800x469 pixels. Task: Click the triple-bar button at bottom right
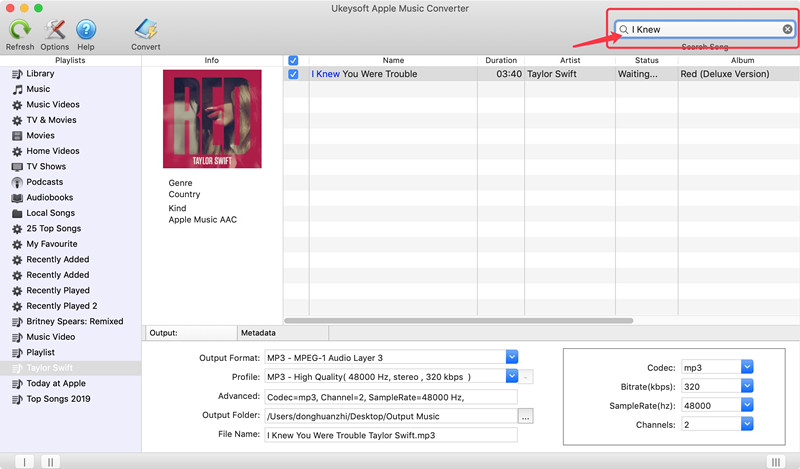[x=776, y=462]
